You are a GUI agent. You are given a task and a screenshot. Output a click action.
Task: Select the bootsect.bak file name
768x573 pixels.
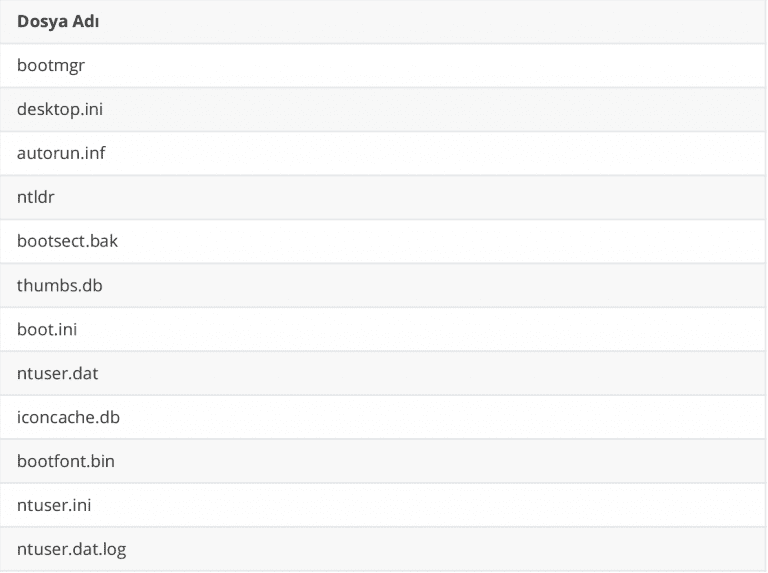coord(67,241)
